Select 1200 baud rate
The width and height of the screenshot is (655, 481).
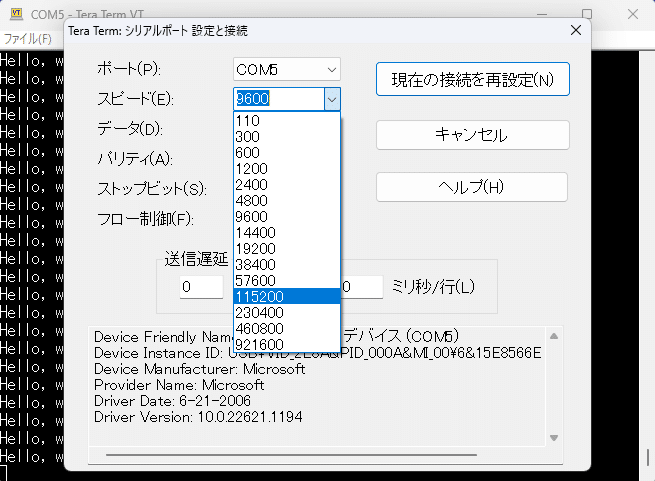click(287, 169)
